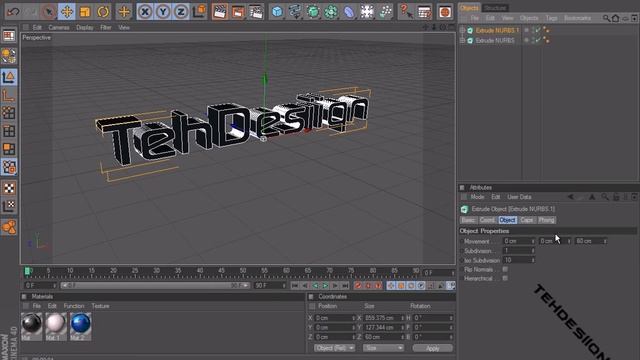Viewport: 640px width, 360px height.
Task: Add a cube primitive object
Action: 277,12
